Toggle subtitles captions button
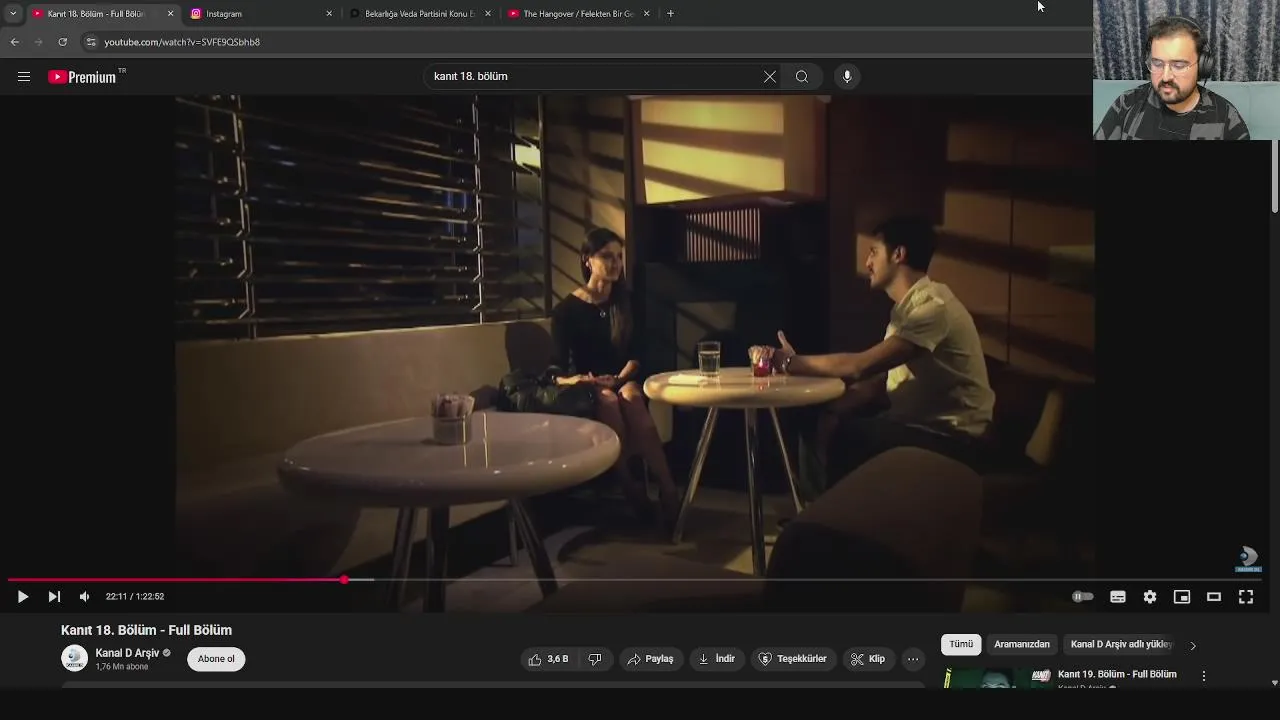1280x720 pixels. (x=1118, y=597)
